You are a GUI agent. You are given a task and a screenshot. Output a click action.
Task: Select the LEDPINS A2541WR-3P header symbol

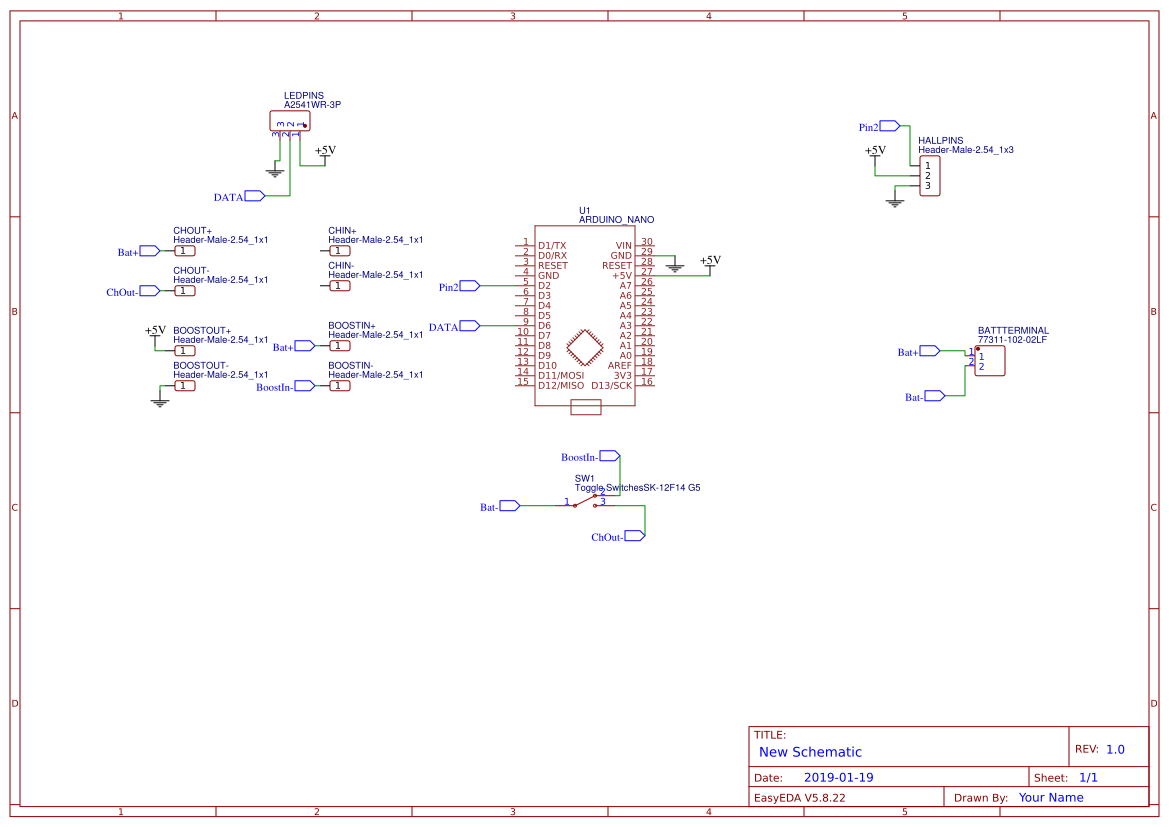pos(289,120)
